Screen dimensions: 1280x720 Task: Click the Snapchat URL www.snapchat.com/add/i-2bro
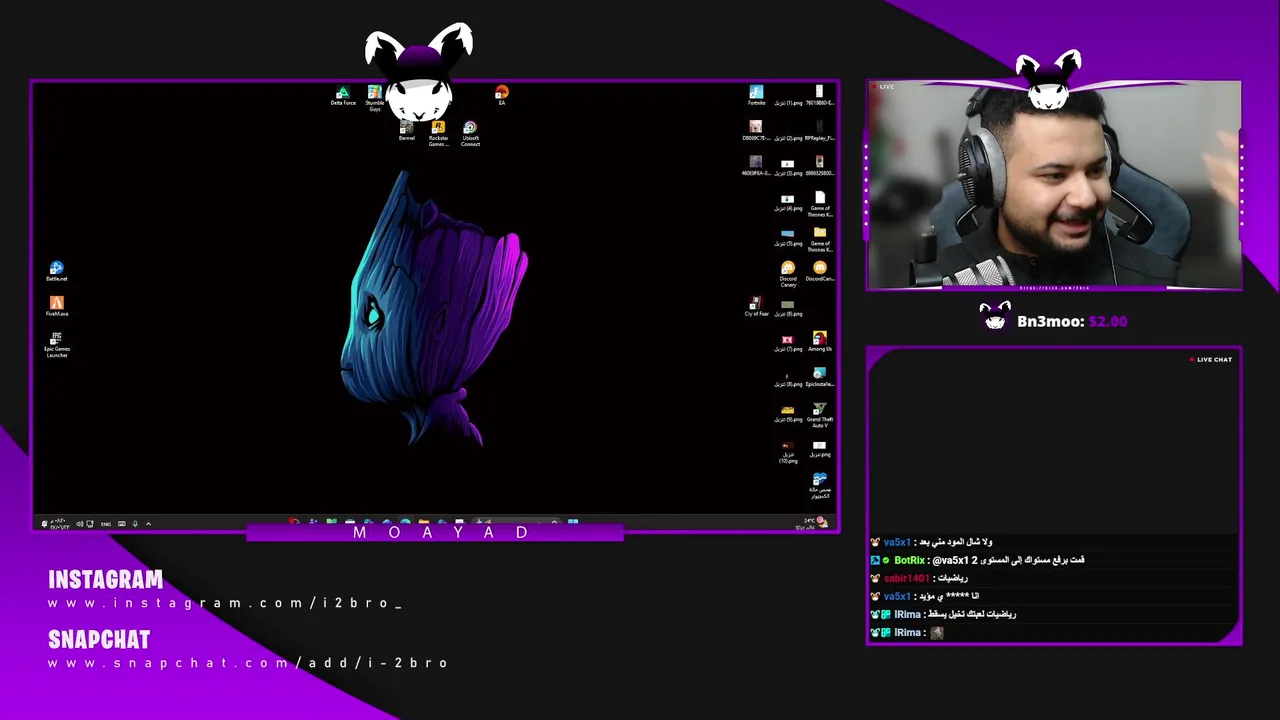pos(248,663)
